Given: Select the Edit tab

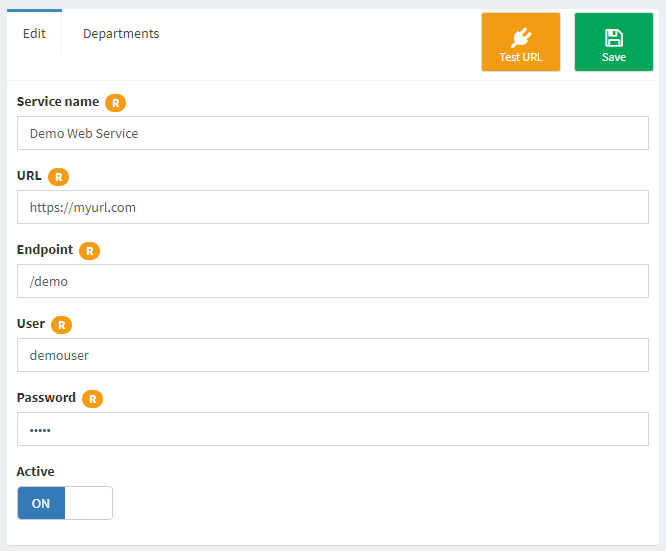Looking at the screenshot, I should [x=34, y=33].
